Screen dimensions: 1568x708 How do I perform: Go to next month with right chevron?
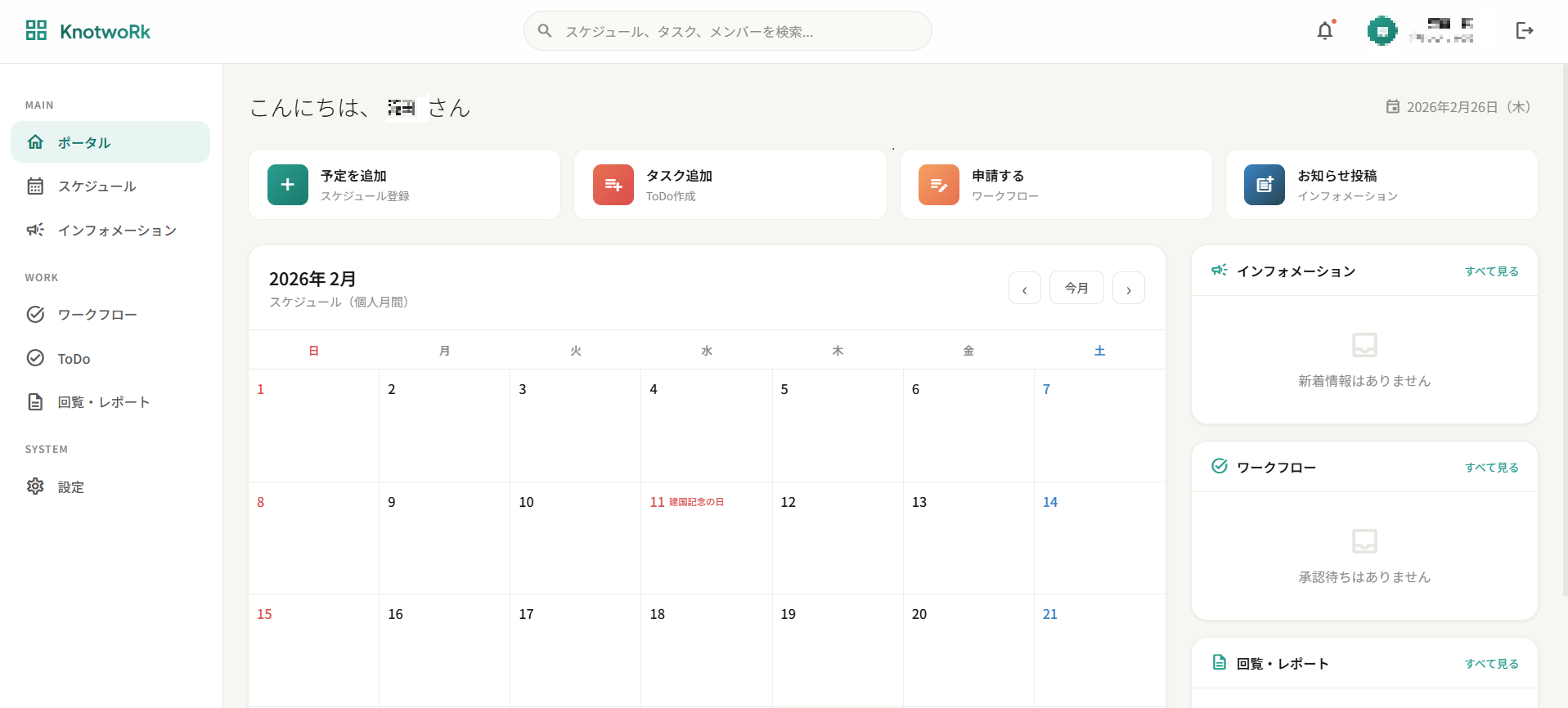click(1128, 289)
